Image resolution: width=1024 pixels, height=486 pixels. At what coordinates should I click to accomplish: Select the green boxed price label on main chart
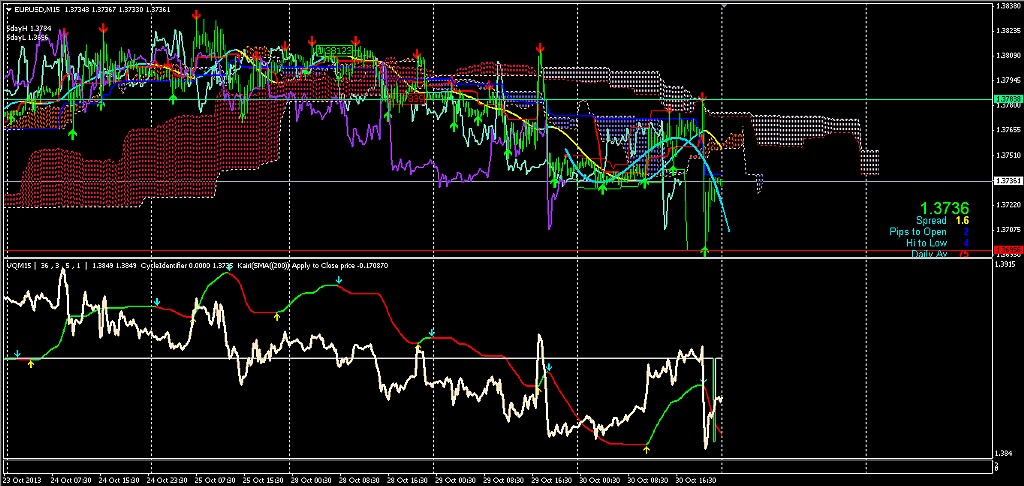[334, 49]
